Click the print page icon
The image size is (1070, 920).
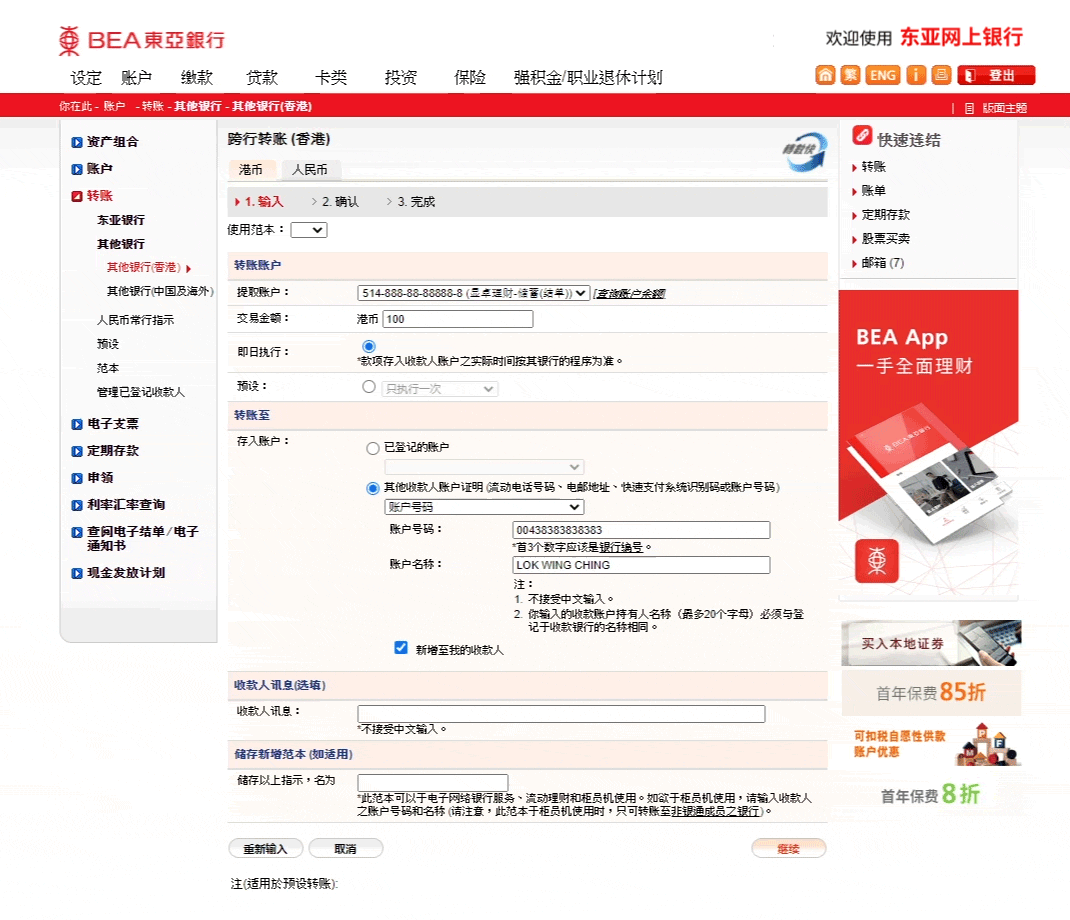click(942, 75)
